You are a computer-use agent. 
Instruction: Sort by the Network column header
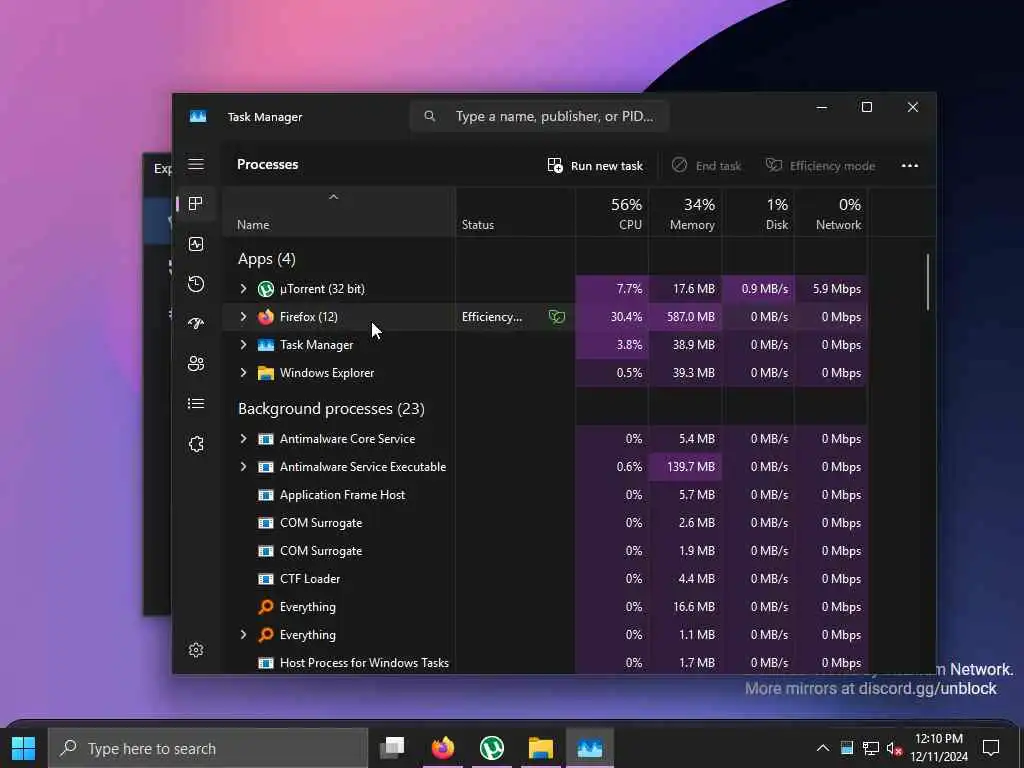(831, 213)
